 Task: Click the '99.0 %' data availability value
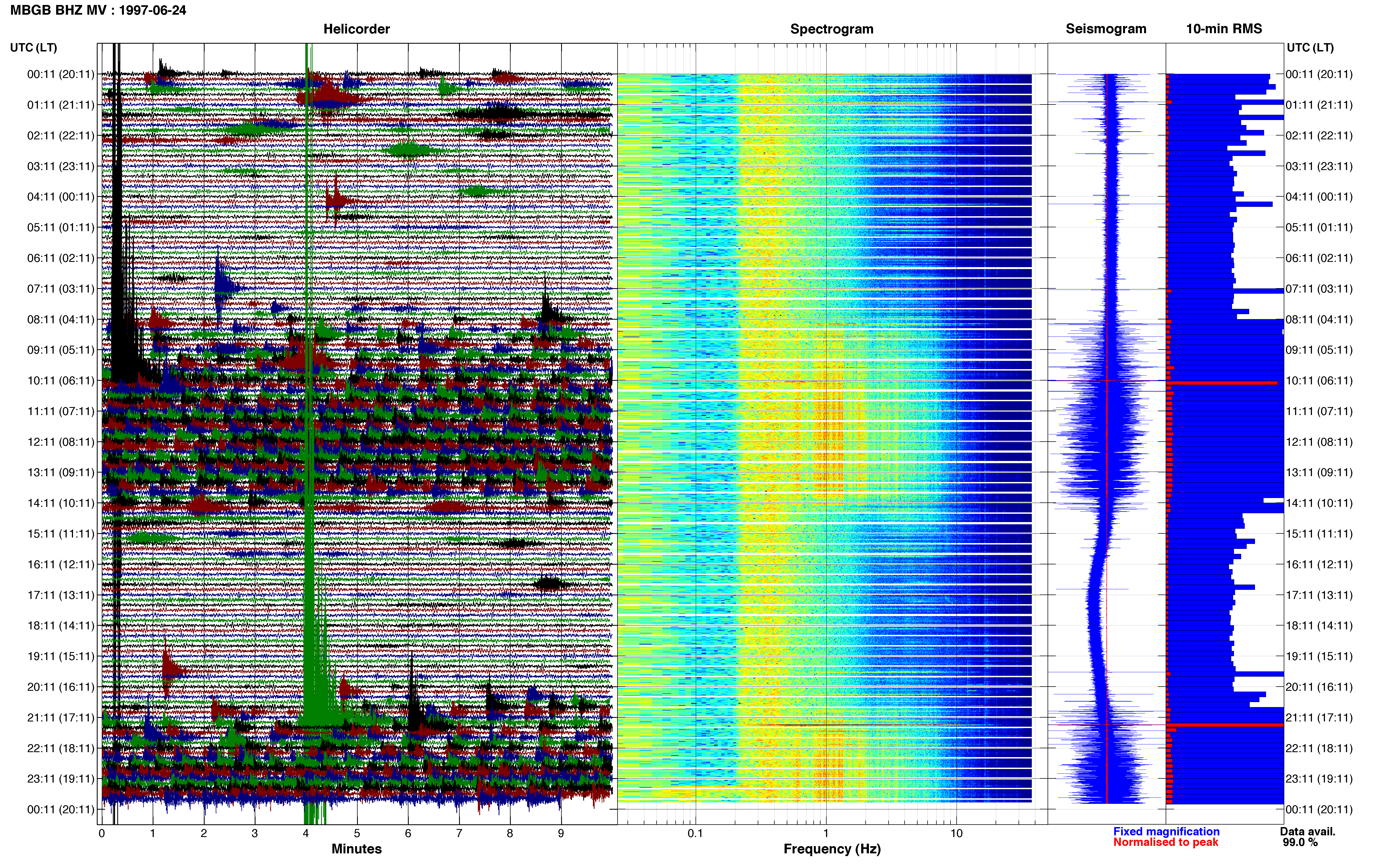click(1300, 842)
